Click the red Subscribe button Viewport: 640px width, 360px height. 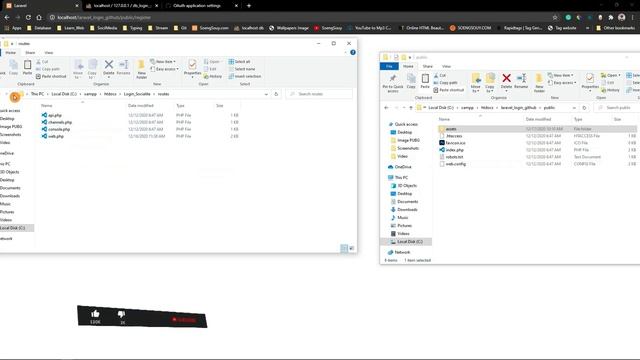(x=184, y=320)
